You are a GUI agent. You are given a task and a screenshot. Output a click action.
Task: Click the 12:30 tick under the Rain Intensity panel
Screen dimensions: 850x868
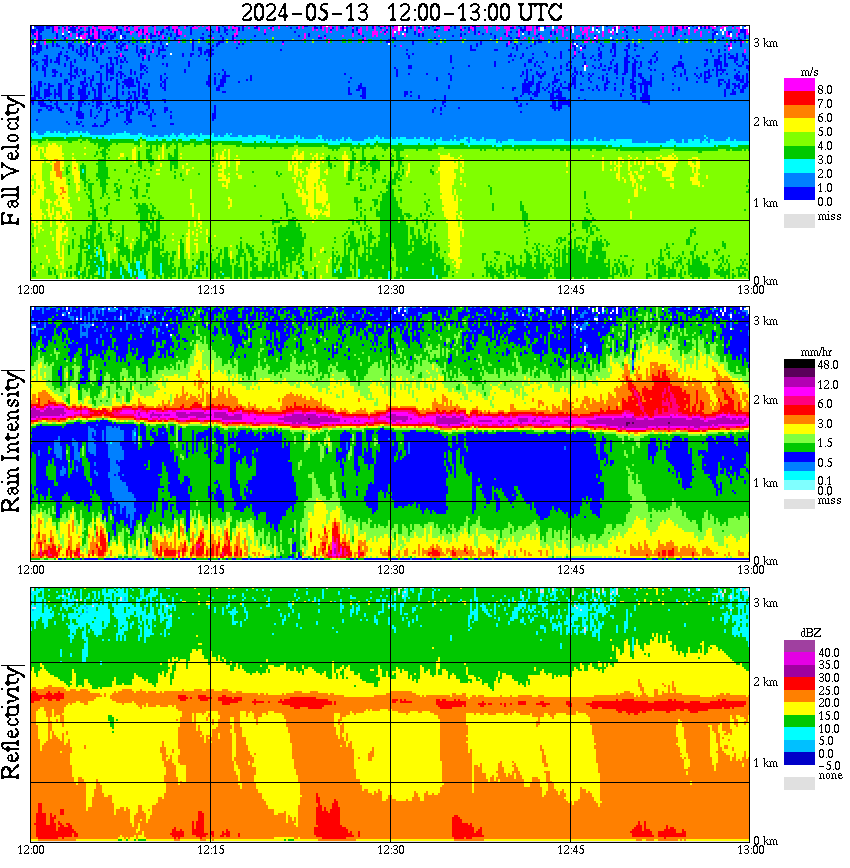[x=391, y=570]
